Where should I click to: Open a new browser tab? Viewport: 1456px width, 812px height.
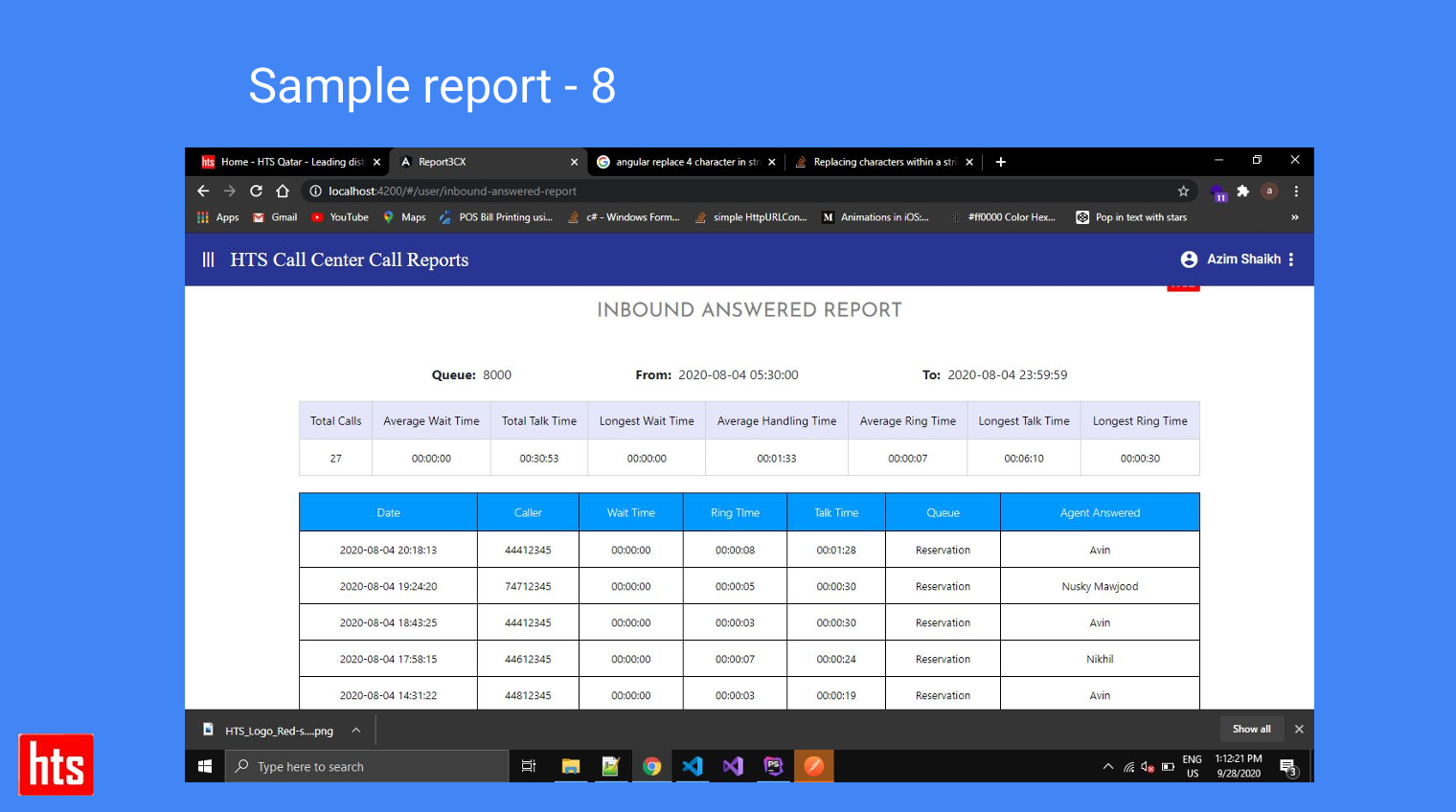(1000, 162)
